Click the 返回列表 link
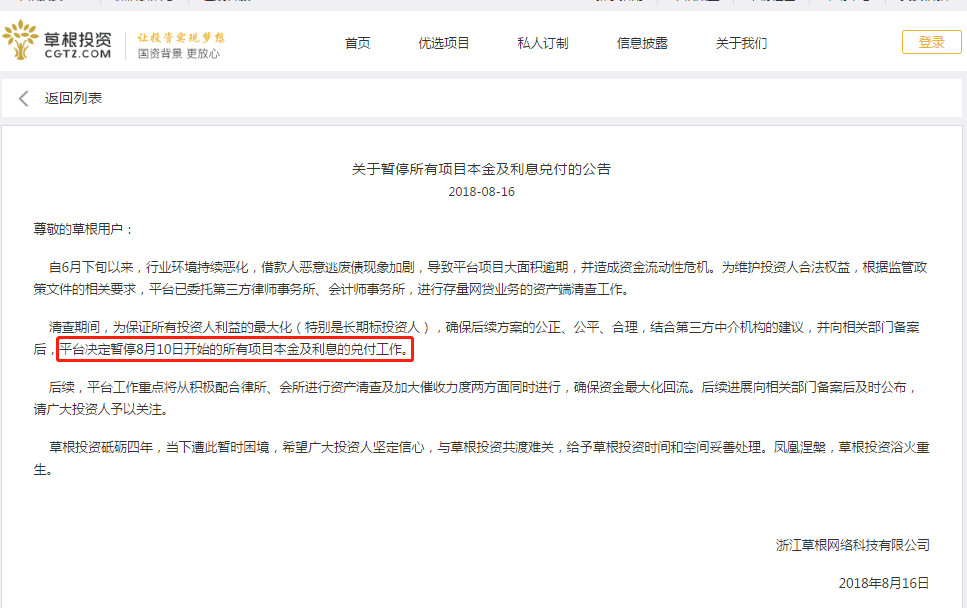This screenshot has height=608, width=967. coord(73,98)
